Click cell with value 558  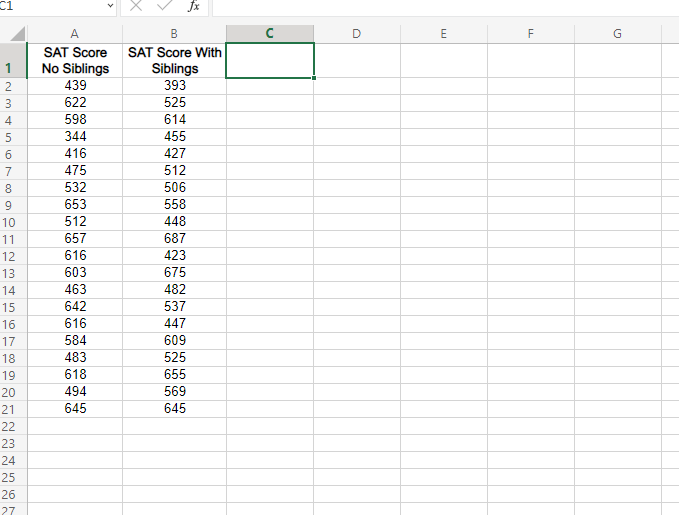pos(175,205)
